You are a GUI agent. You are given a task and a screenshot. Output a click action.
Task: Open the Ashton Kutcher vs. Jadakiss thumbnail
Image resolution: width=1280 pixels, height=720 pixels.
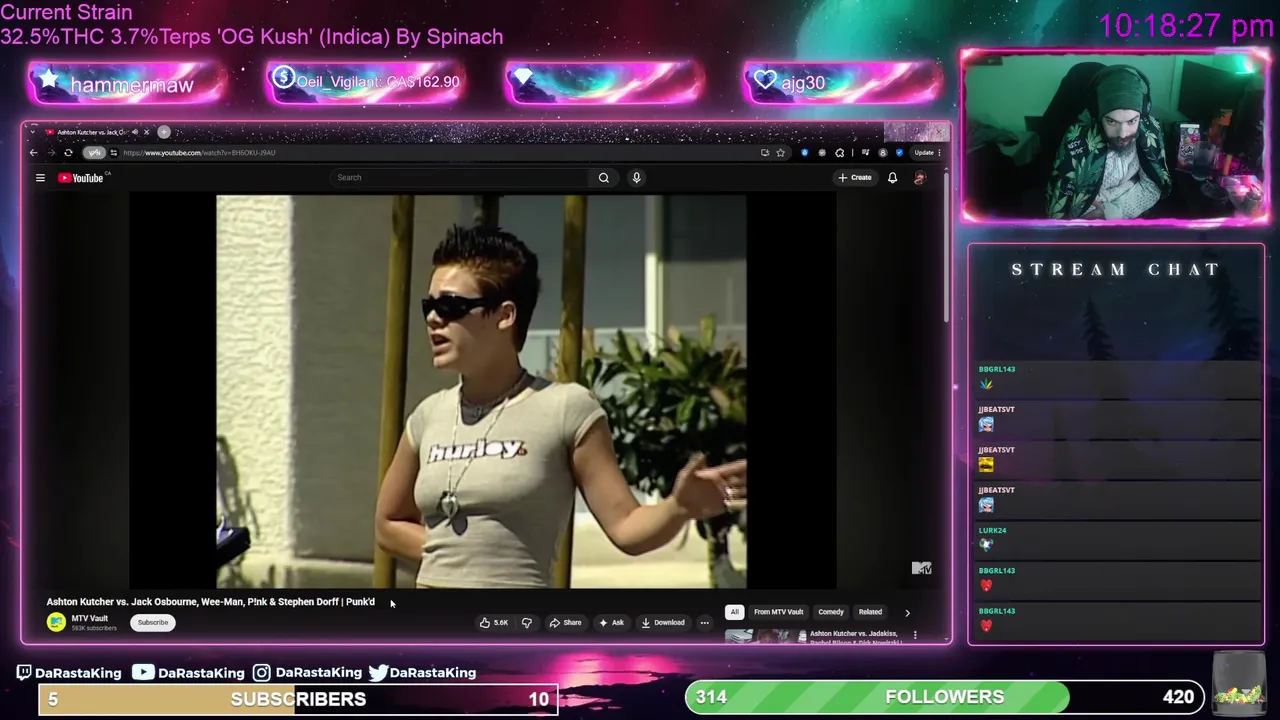(x=765, y=636)
